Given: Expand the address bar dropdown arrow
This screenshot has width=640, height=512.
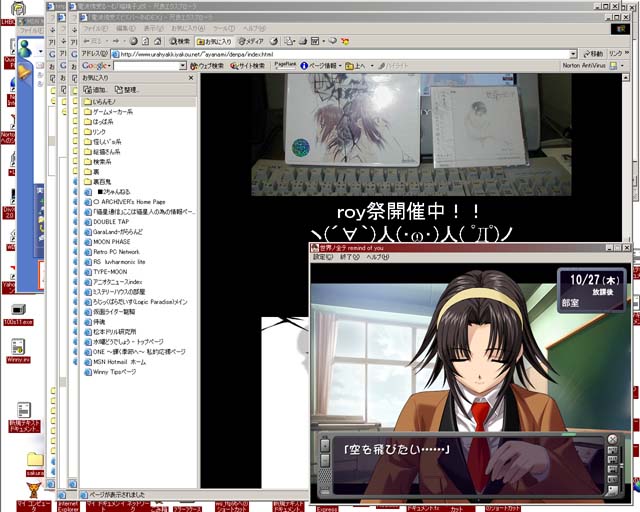Looking at the screenshot, I should click(x=573, y=54).
